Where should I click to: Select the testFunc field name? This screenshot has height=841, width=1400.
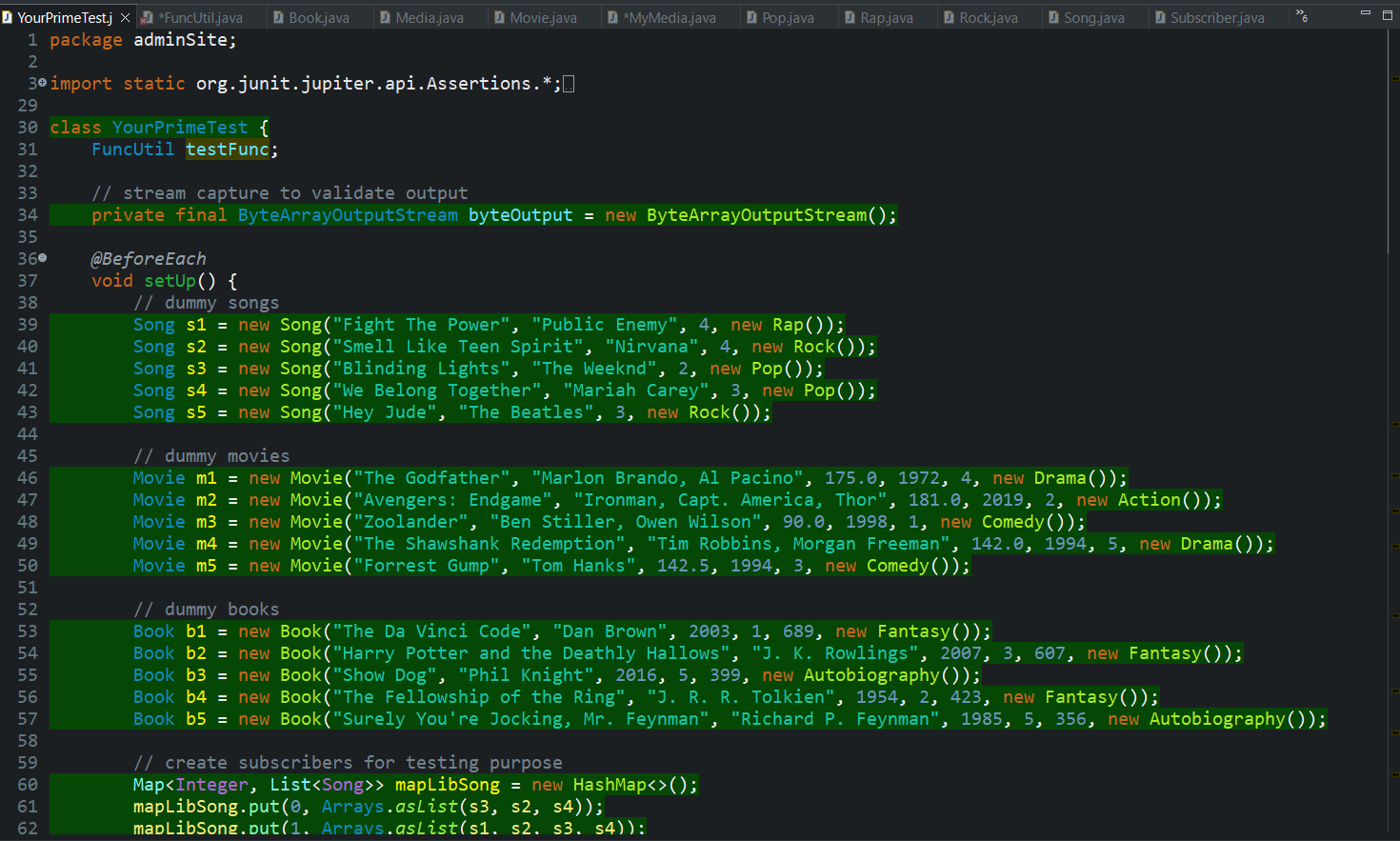pos(228,150)
